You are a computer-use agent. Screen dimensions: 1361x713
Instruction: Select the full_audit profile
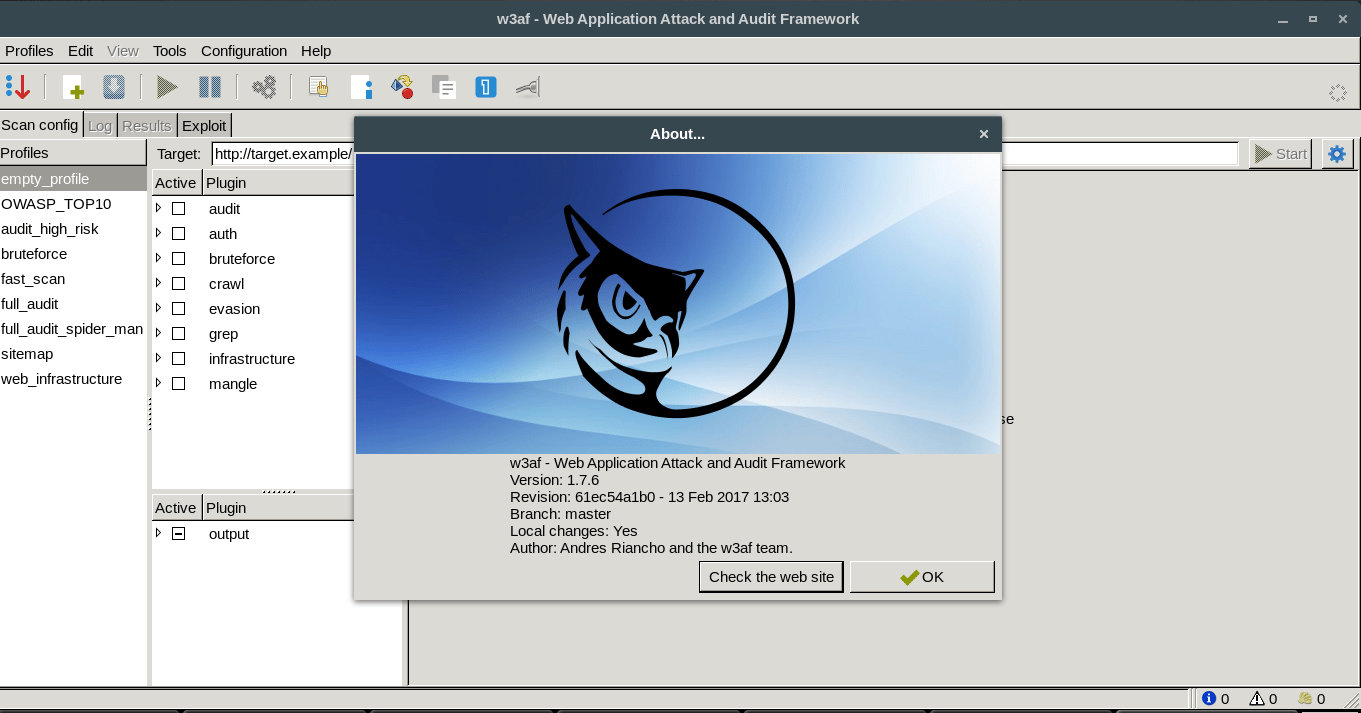point(73,304)
